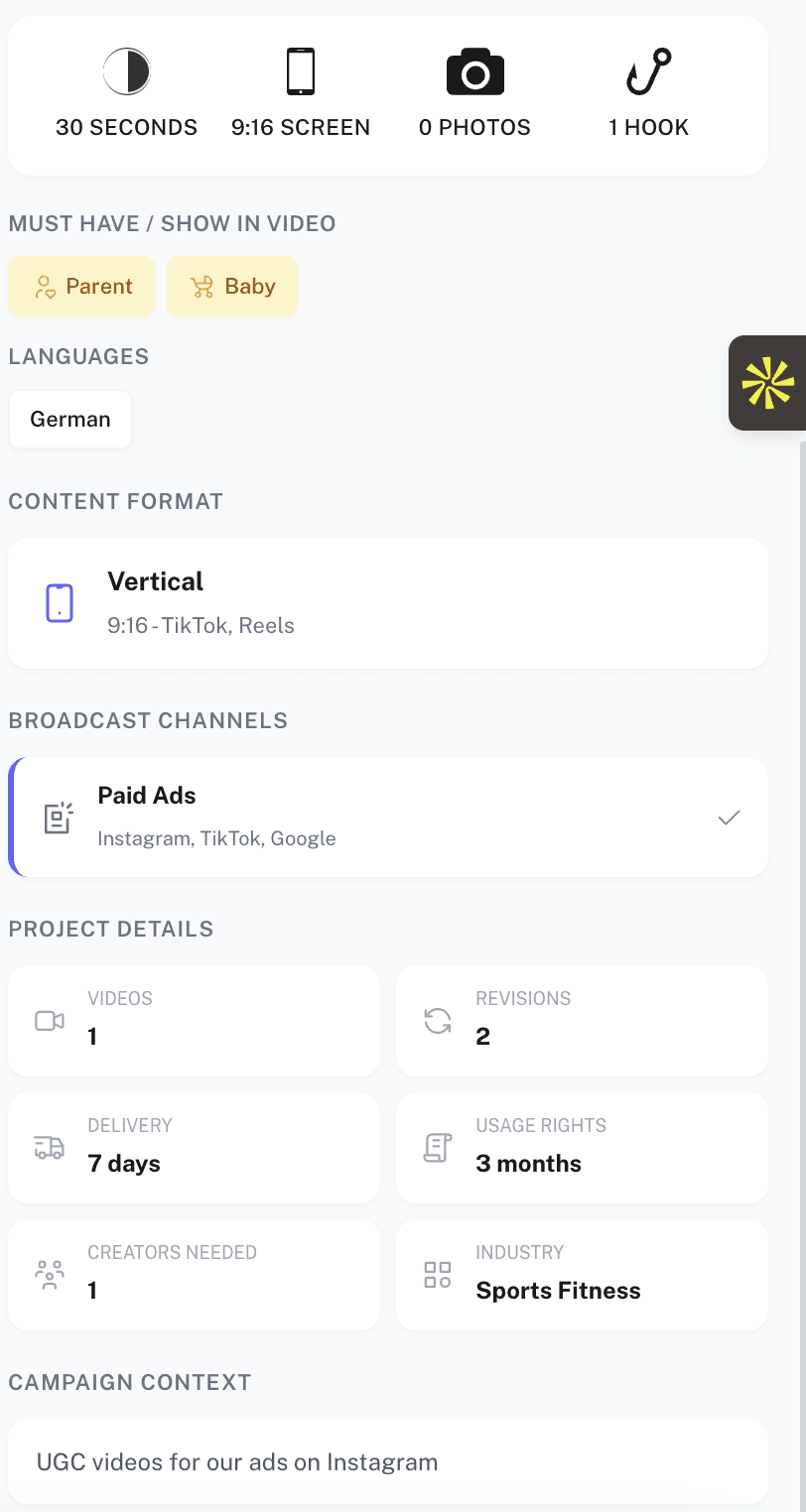The image size is (806, 1512).
Task: Click the 9:16 screen phone icon
Action: coord(301,72)
